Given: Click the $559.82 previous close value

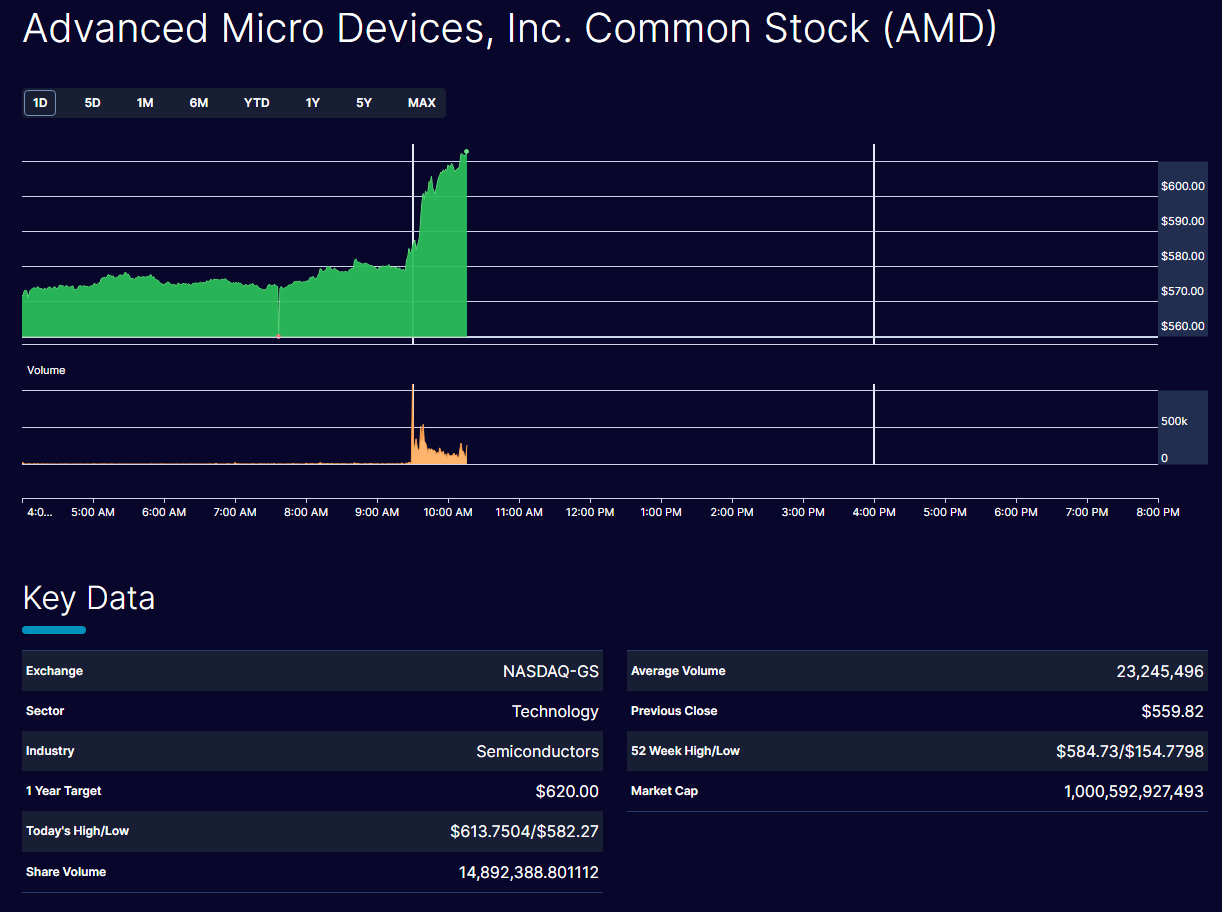Looking at the screenshot, I should [x=1173, y=712].
